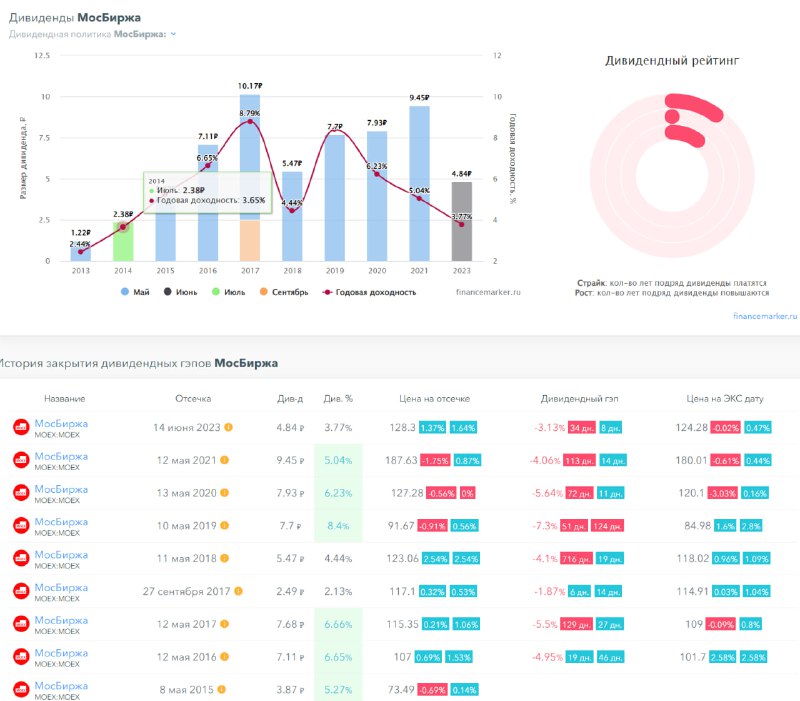Sort by the Цена на отсечке header
This screenshot has height=701, width=800.
(434, 398)
